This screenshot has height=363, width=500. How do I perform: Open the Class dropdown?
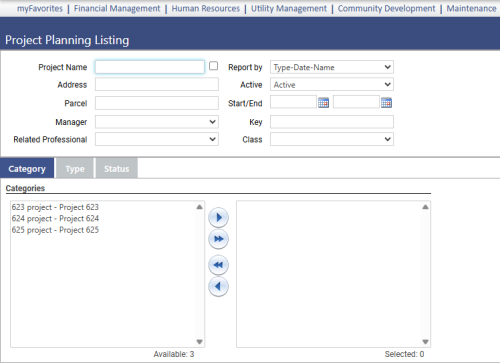click(332, 139)
